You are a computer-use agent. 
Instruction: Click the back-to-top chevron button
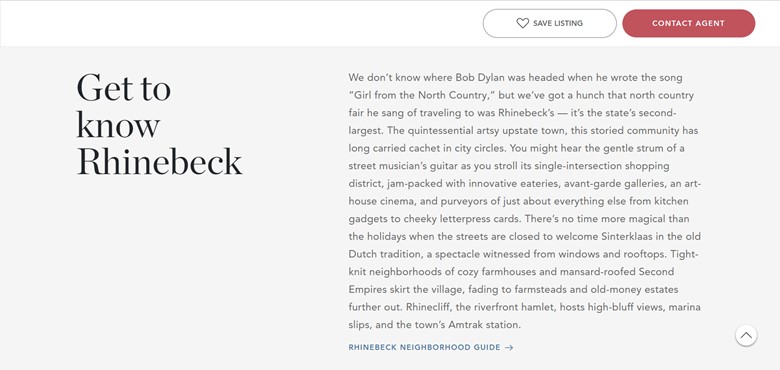point(746,335)
